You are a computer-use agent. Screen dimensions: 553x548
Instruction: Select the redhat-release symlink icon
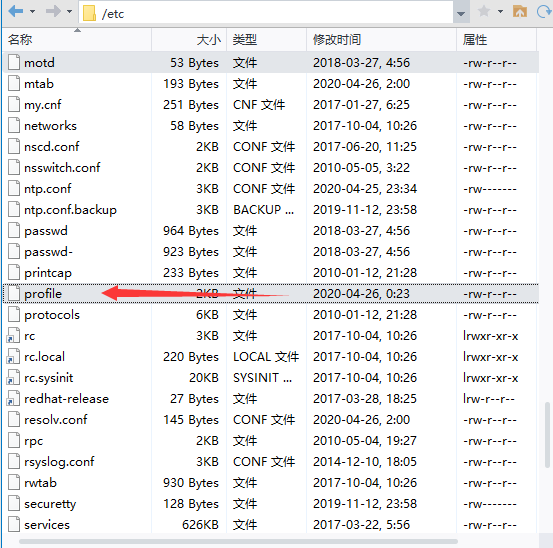tap(13, 398)
